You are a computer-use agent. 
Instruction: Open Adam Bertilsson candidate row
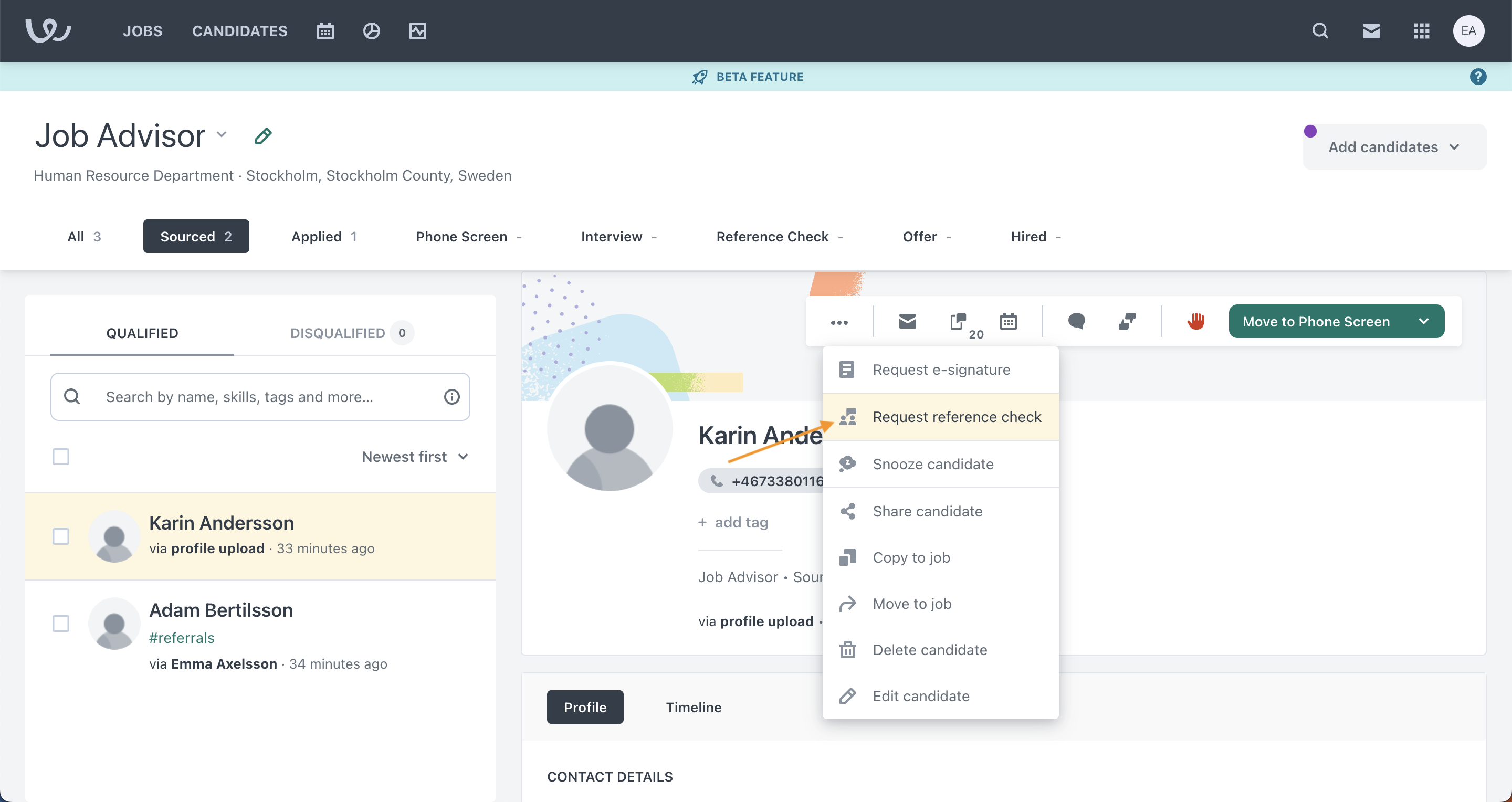click(260, 637)
